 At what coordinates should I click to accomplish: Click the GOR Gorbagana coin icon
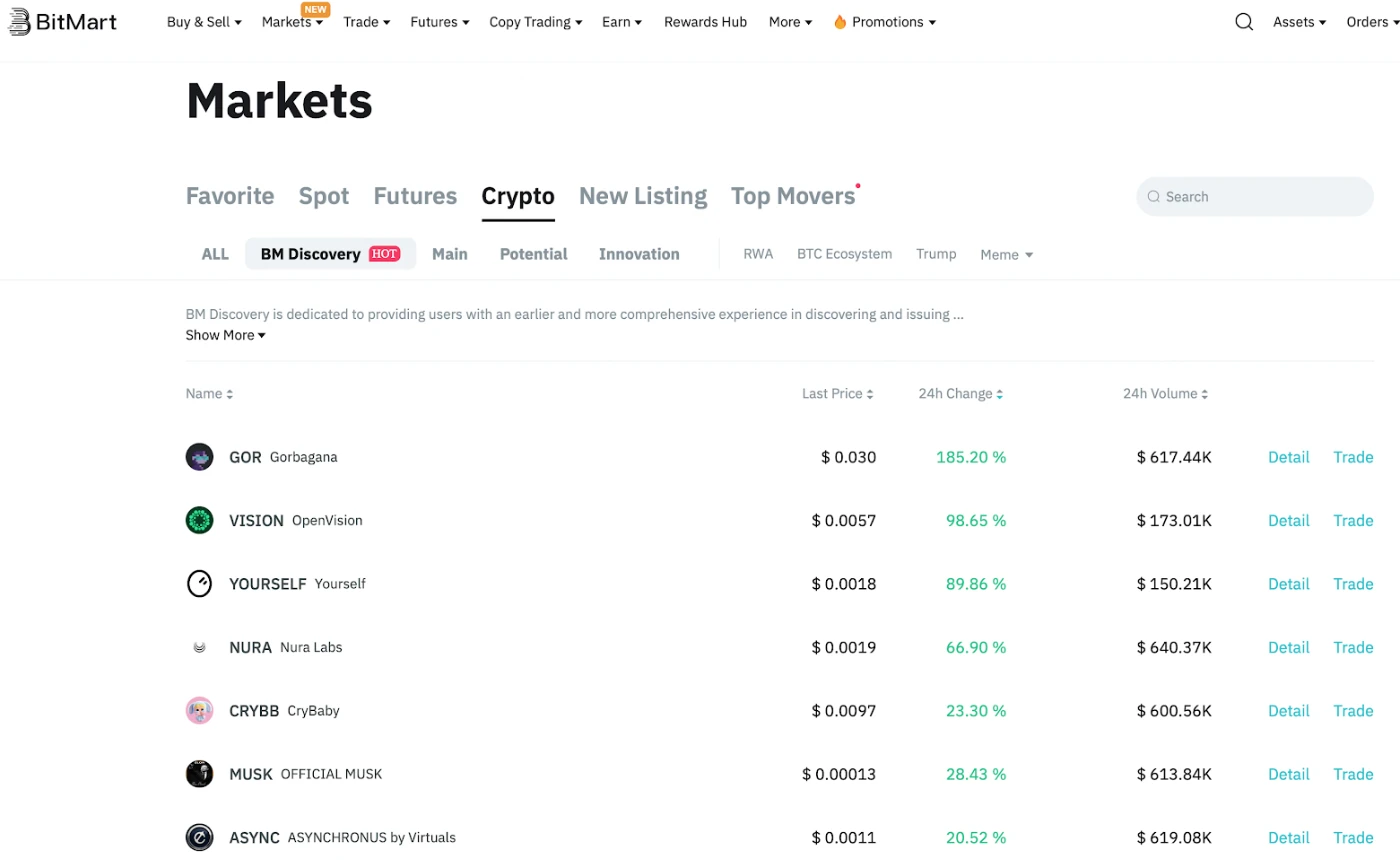pos(199,456)
